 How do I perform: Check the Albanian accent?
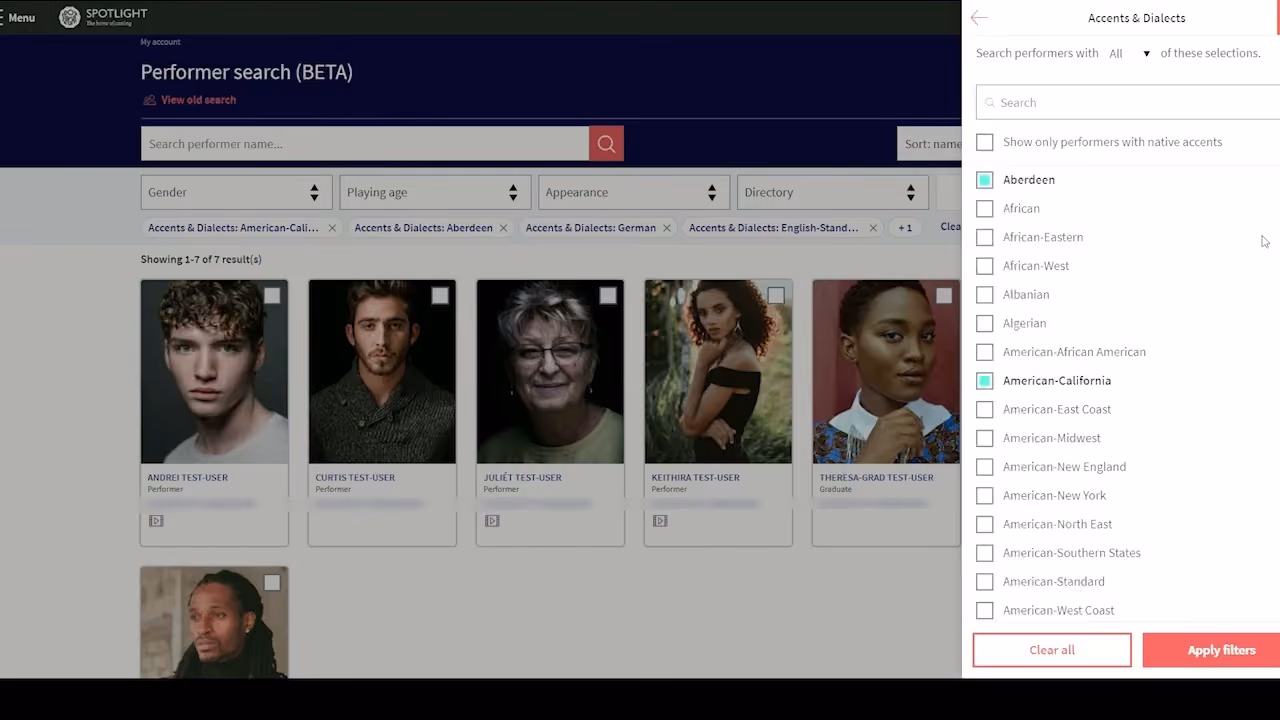(985, 295)
